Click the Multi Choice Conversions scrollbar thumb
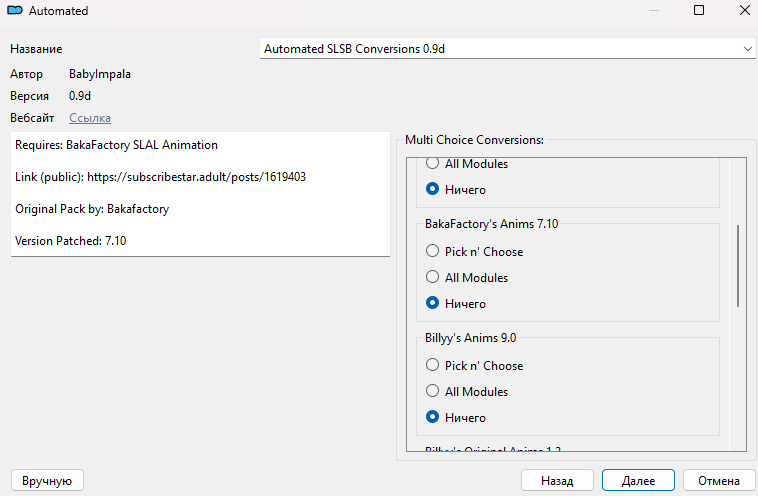 tap(739, 265)
